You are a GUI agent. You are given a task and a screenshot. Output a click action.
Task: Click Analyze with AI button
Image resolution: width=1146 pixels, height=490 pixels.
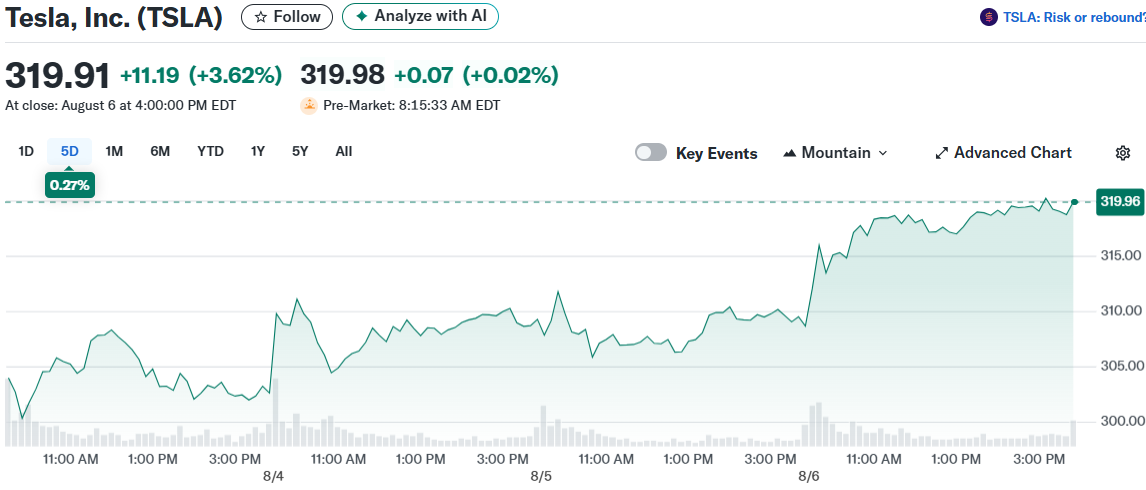coord(420,16)
